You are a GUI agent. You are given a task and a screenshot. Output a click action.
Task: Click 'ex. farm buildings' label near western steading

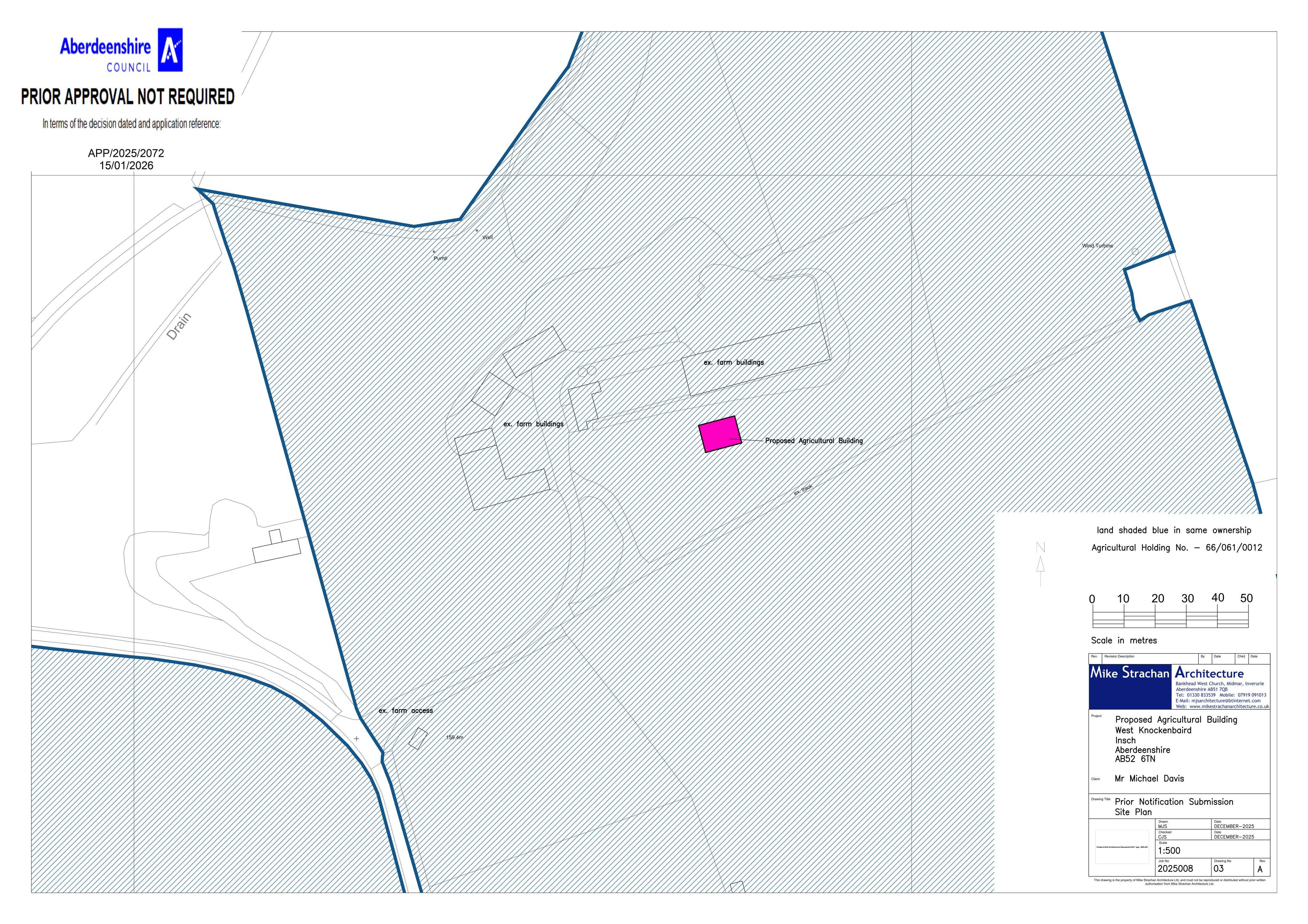tap(533, 424)
